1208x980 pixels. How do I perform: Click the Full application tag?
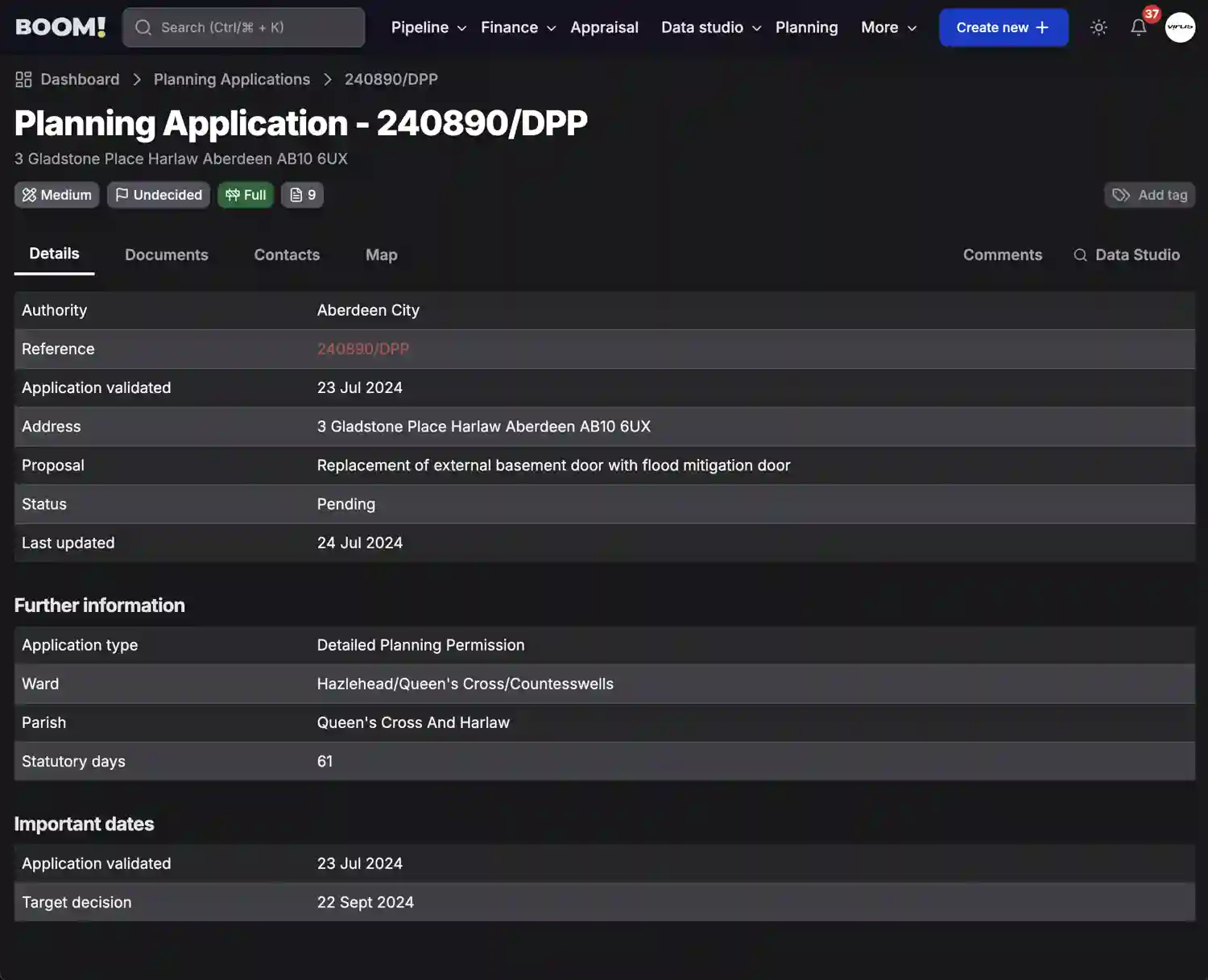[246, 195]
